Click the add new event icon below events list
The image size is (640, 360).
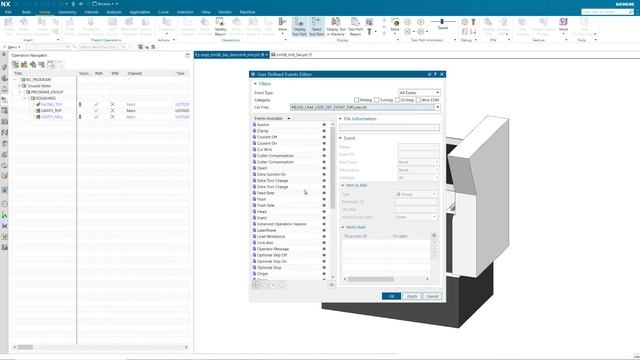(256, 284)
